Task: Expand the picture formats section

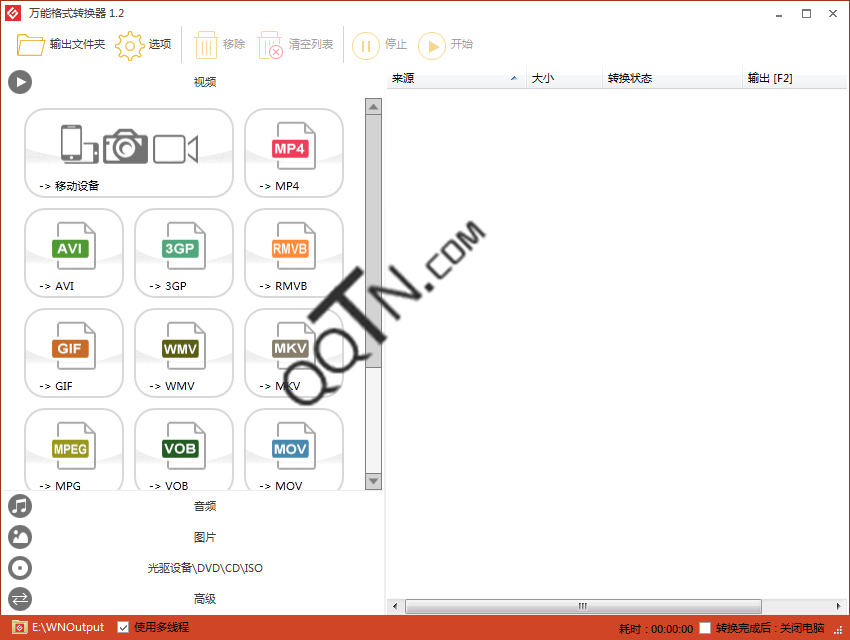Action: point(204,537)
